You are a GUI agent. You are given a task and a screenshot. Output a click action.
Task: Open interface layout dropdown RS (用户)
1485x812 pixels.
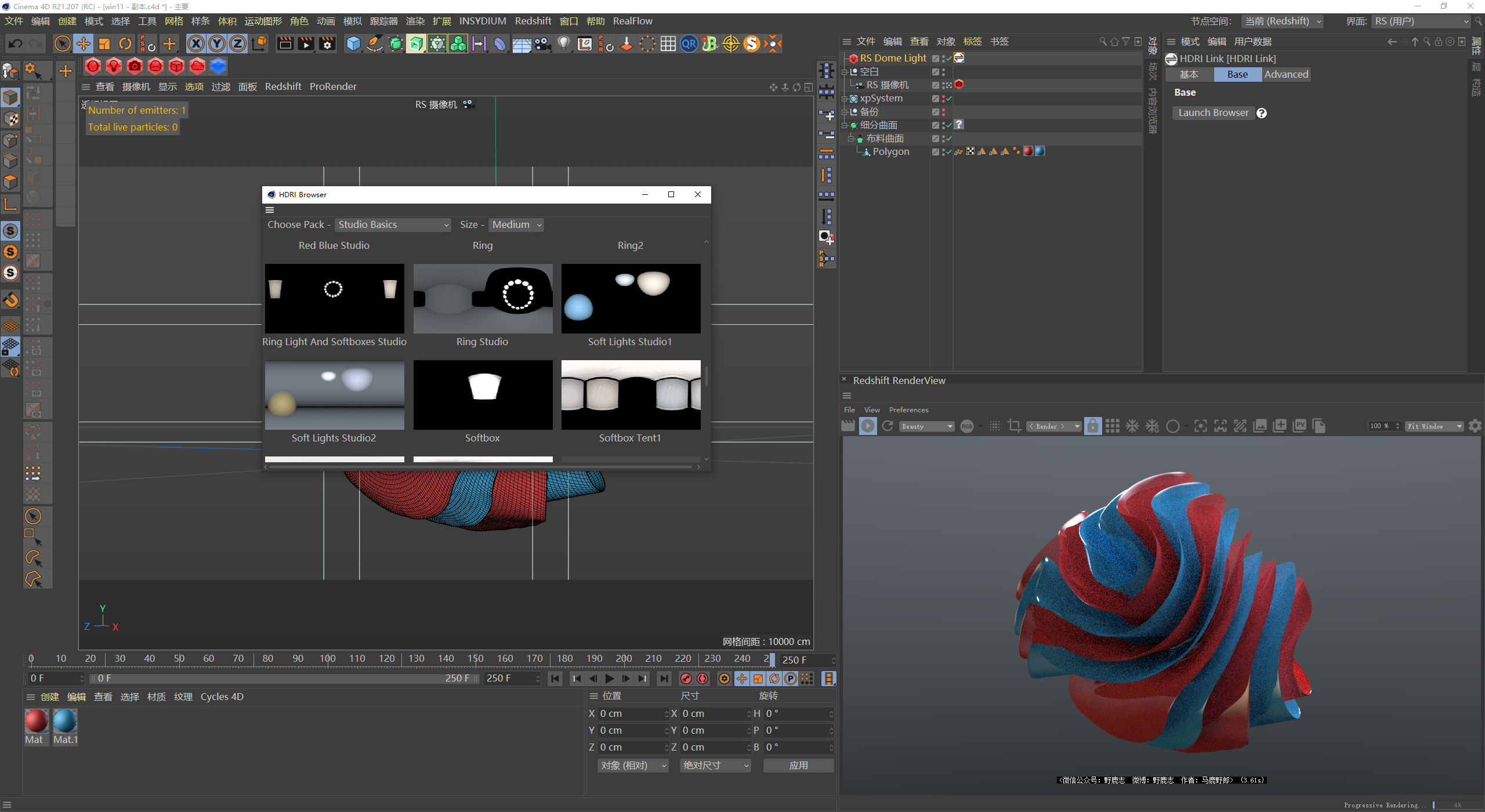pos(1421,21)
